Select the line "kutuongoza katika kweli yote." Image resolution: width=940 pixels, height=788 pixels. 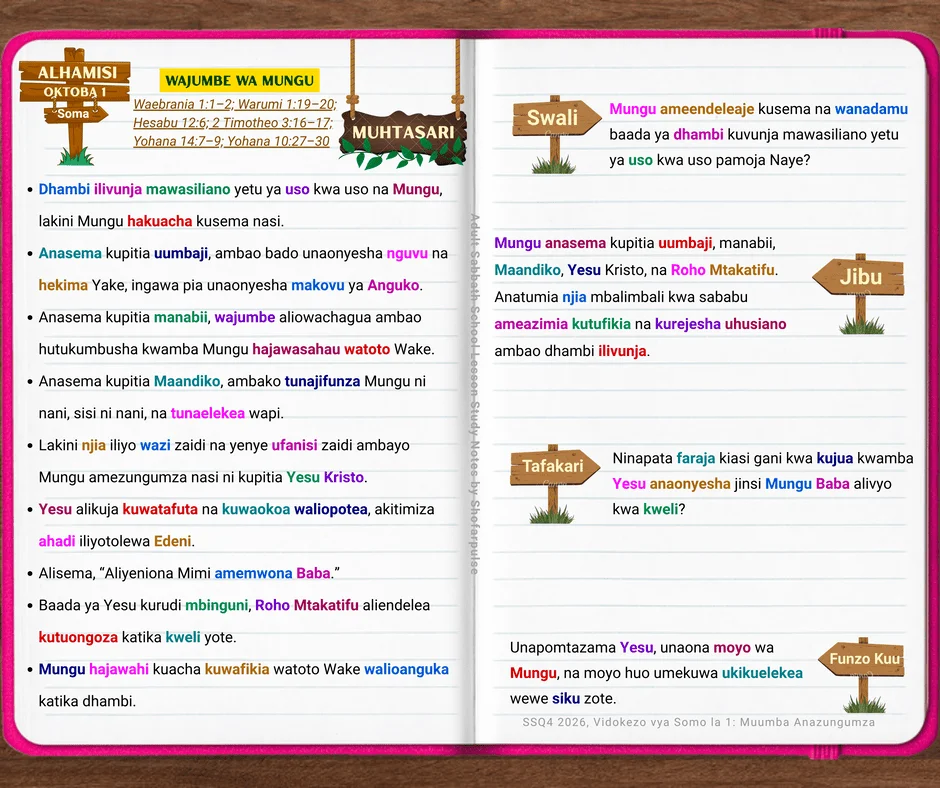[137, 637]
